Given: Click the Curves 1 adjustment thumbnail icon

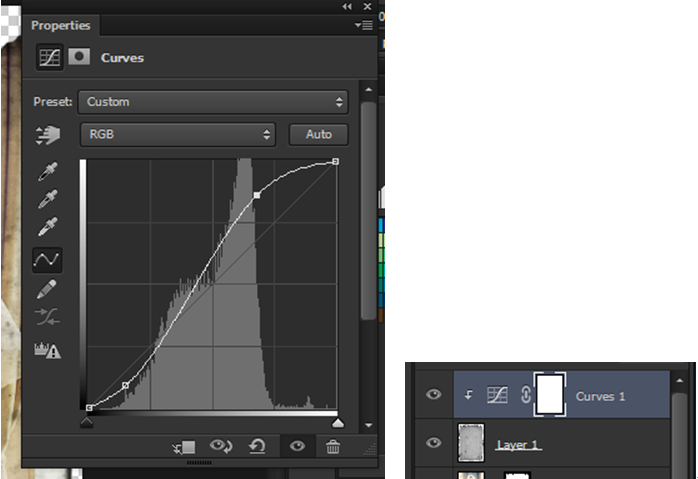Looking at the screenshot, I should [497, 394].
